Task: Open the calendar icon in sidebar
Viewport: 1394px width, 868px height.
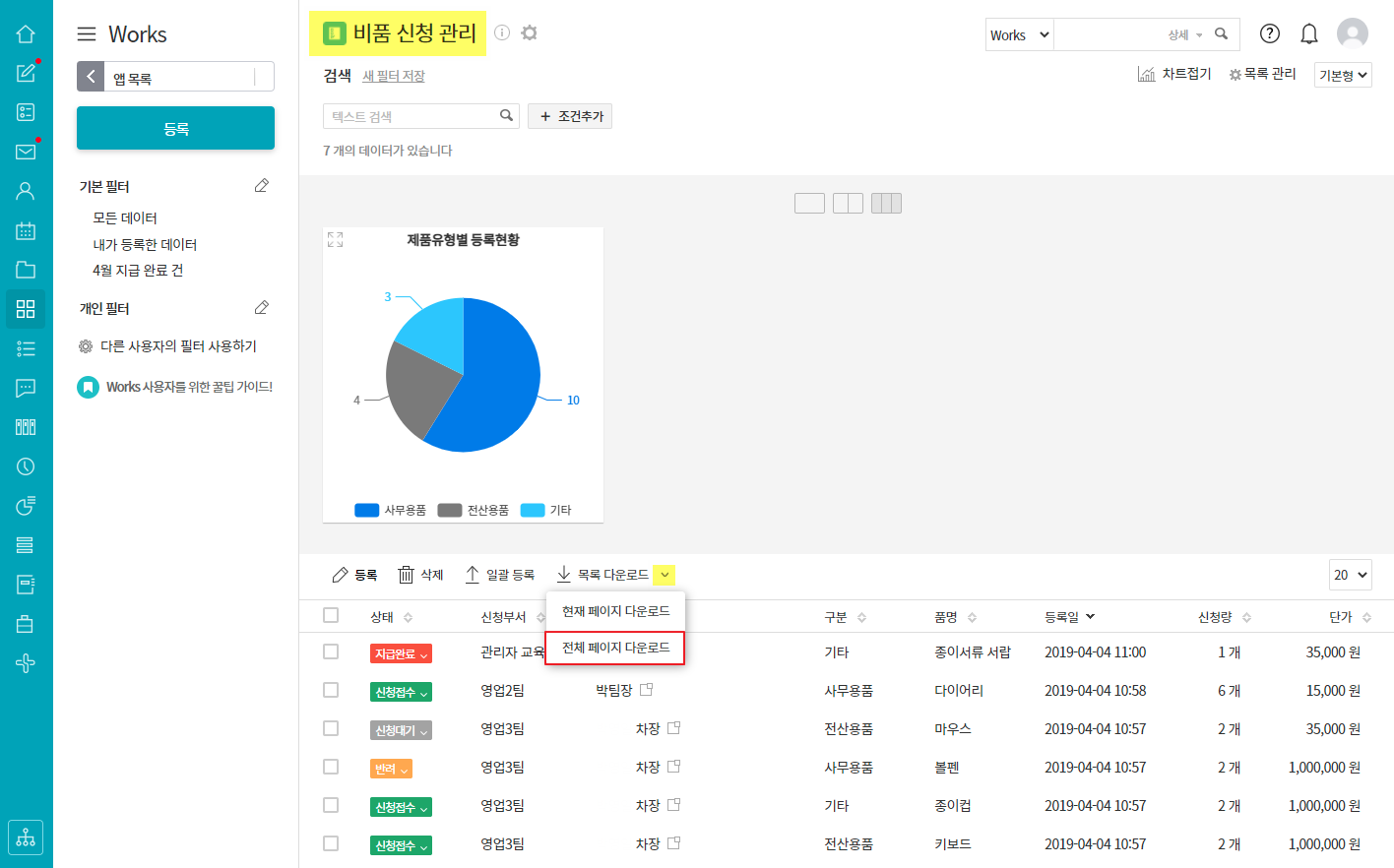Action: (26, 230)
